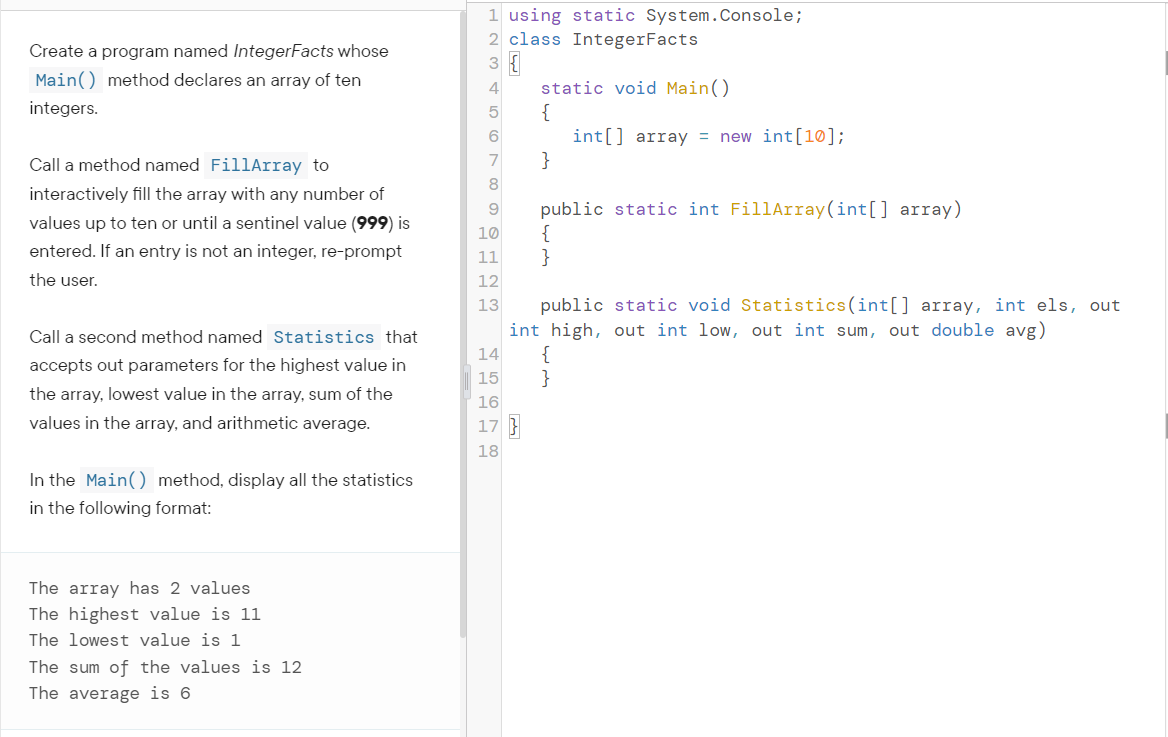Viewport: 1168px width, 737px height.
Task: Click sample output line 'The average is 6'
Action: [110, 693]
